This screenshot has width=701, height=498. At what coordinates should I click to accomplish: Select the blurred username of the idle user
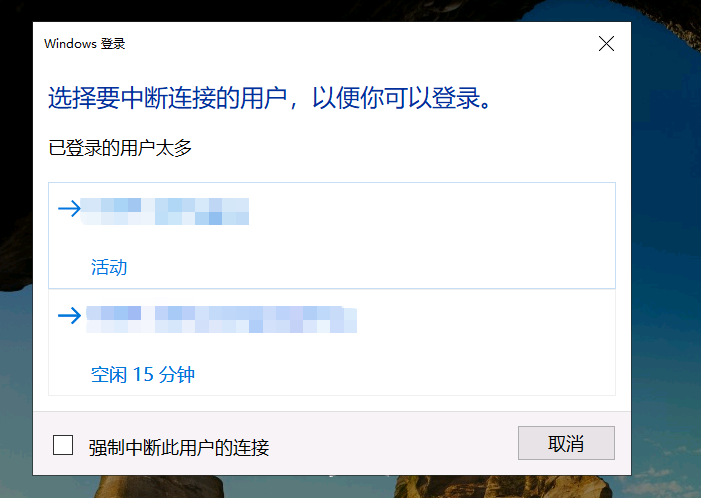tap(221, 320)
